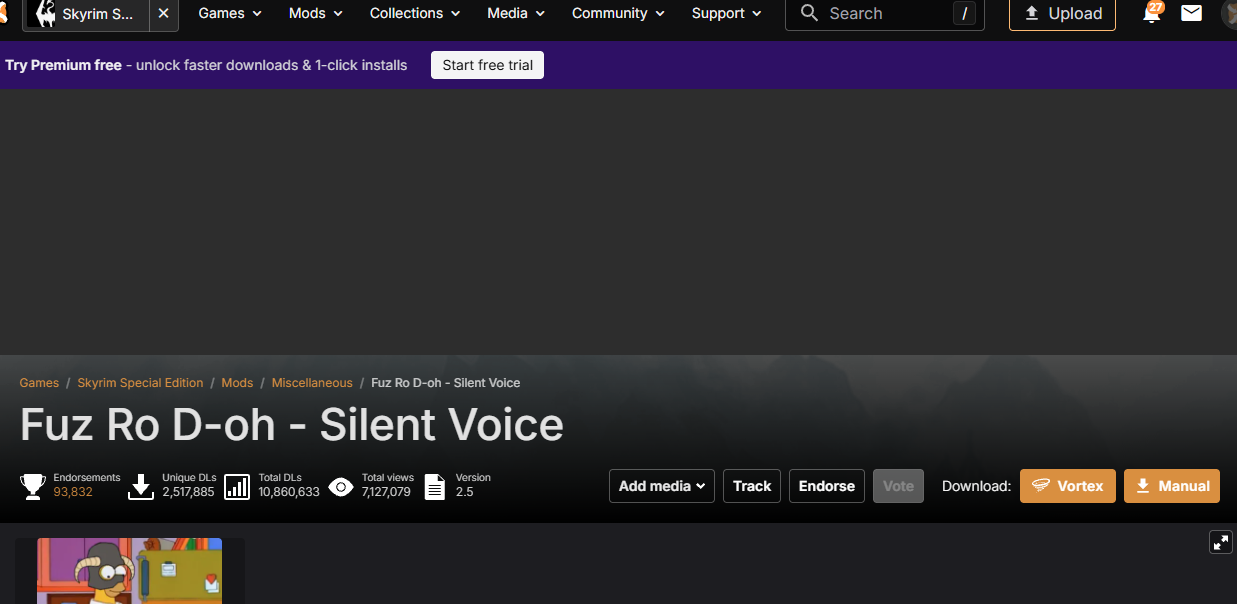This screenshot has height=604, width=1237.
Task: Open the Support dropdown
Action: coord(726,13)
